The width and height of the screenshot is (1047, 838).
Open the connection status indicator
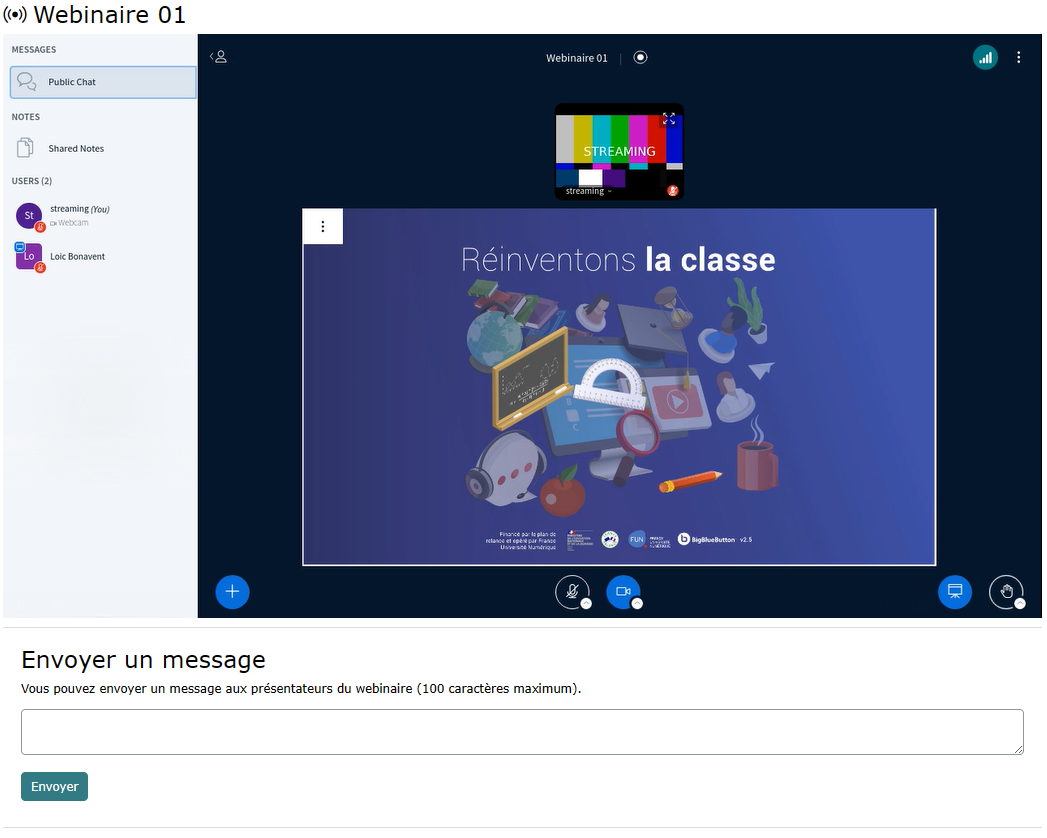click(x=985, y=58)
